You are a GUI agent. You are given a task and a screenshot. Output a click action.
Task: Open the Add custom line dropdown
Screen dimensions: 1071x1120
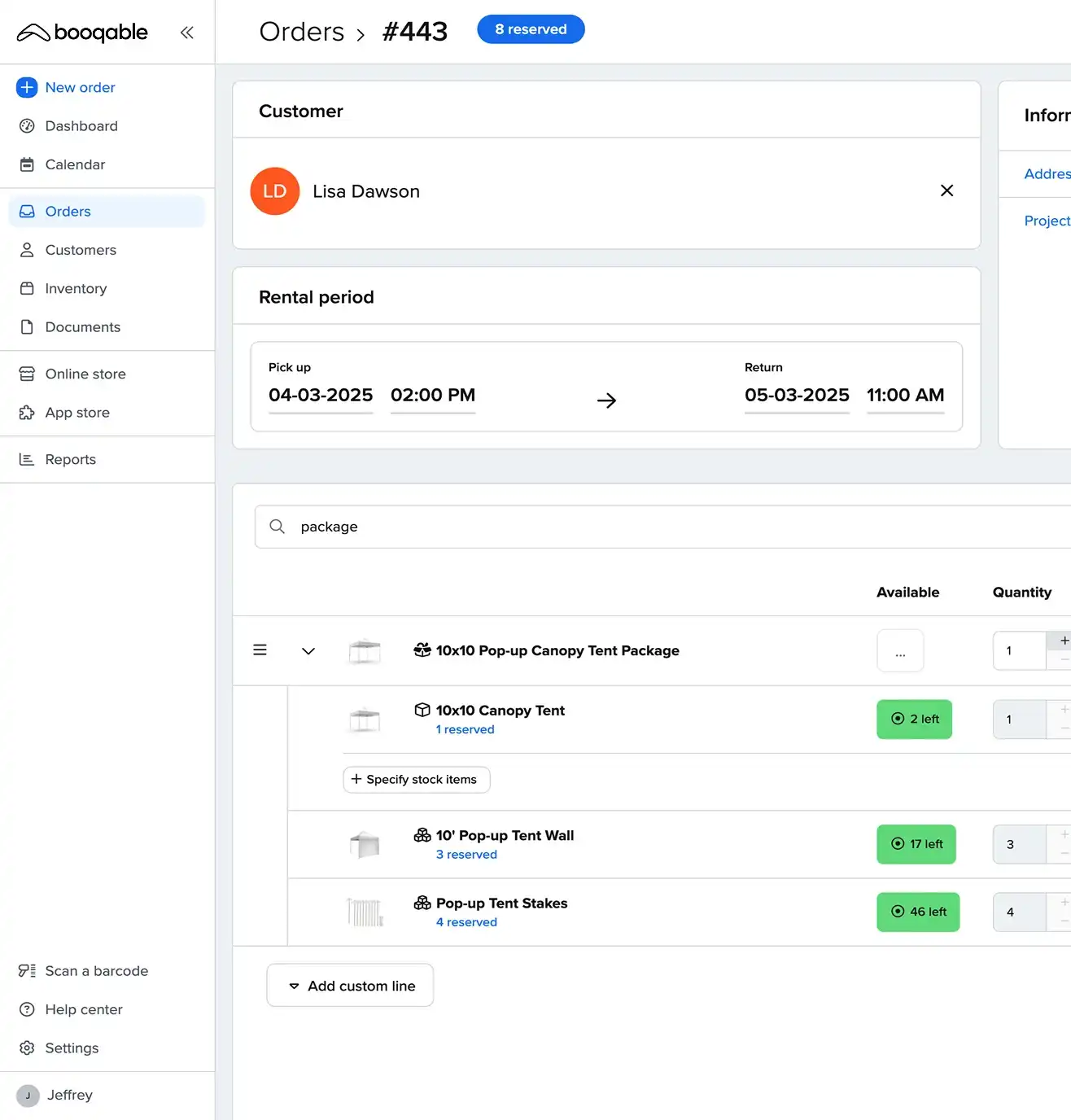(350, 986)
